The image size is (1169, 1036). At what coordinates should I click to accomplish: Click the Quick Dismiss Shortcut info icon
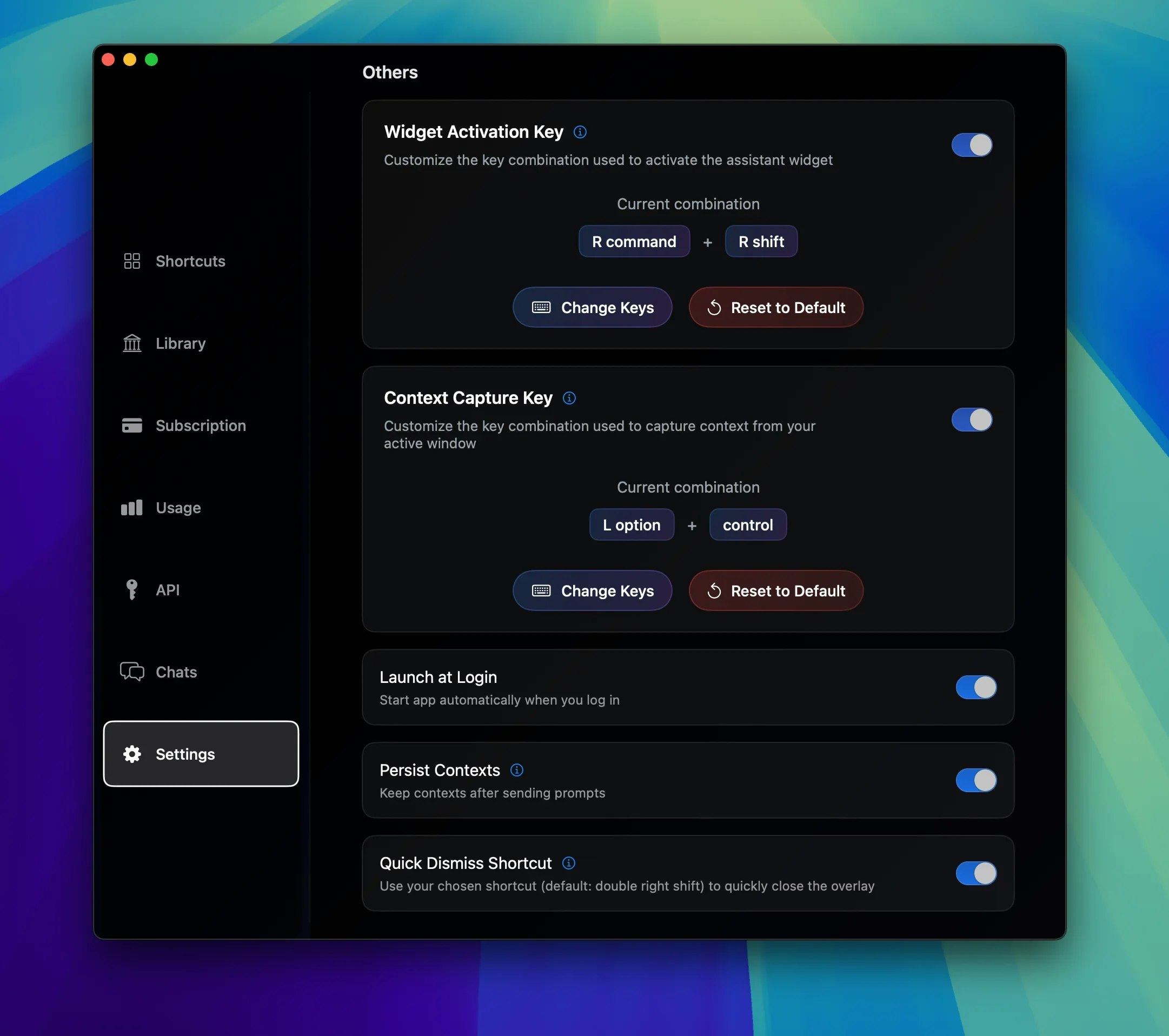(x=568, y=862)
